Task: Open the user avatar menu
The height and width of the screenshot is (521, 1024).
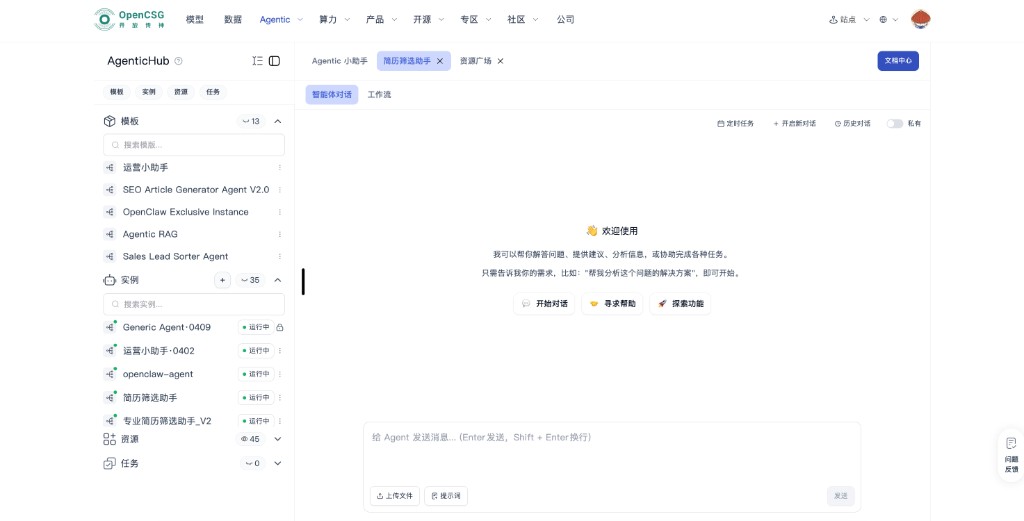Action: click(x=920, y=19)
